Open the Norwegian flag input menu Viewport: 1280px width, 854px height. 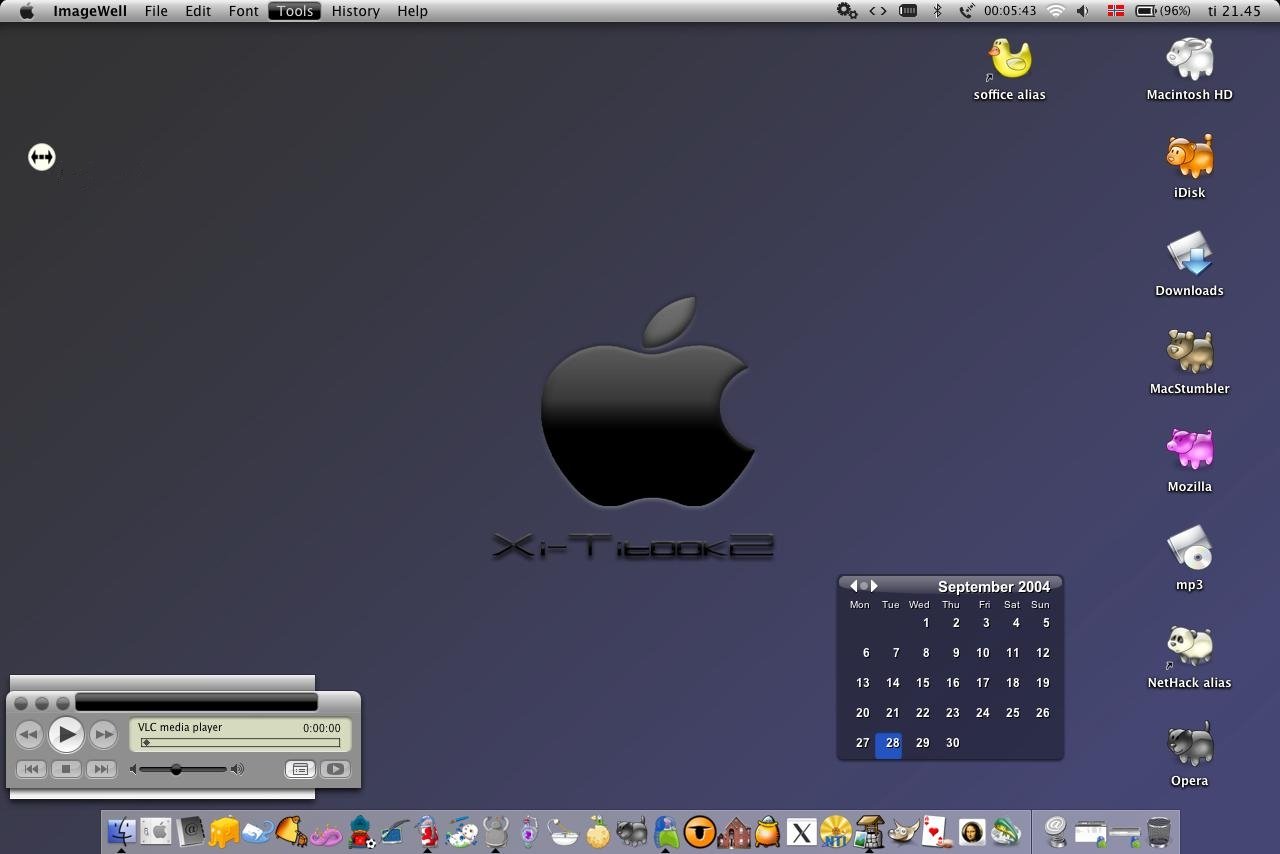coord(1115,11)
